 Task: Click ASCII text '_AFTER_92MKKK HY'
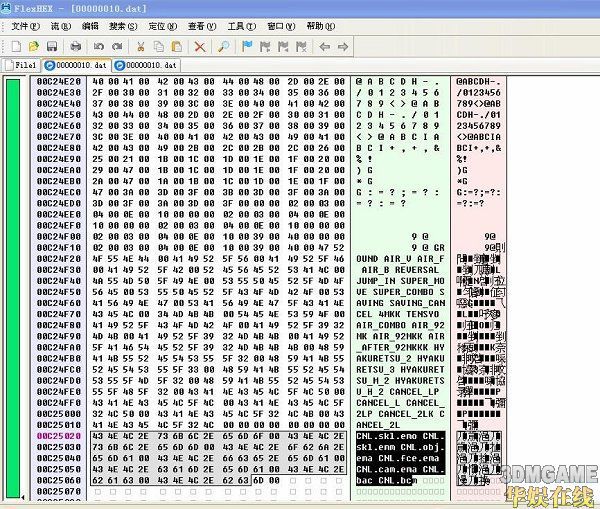point(400,348)
